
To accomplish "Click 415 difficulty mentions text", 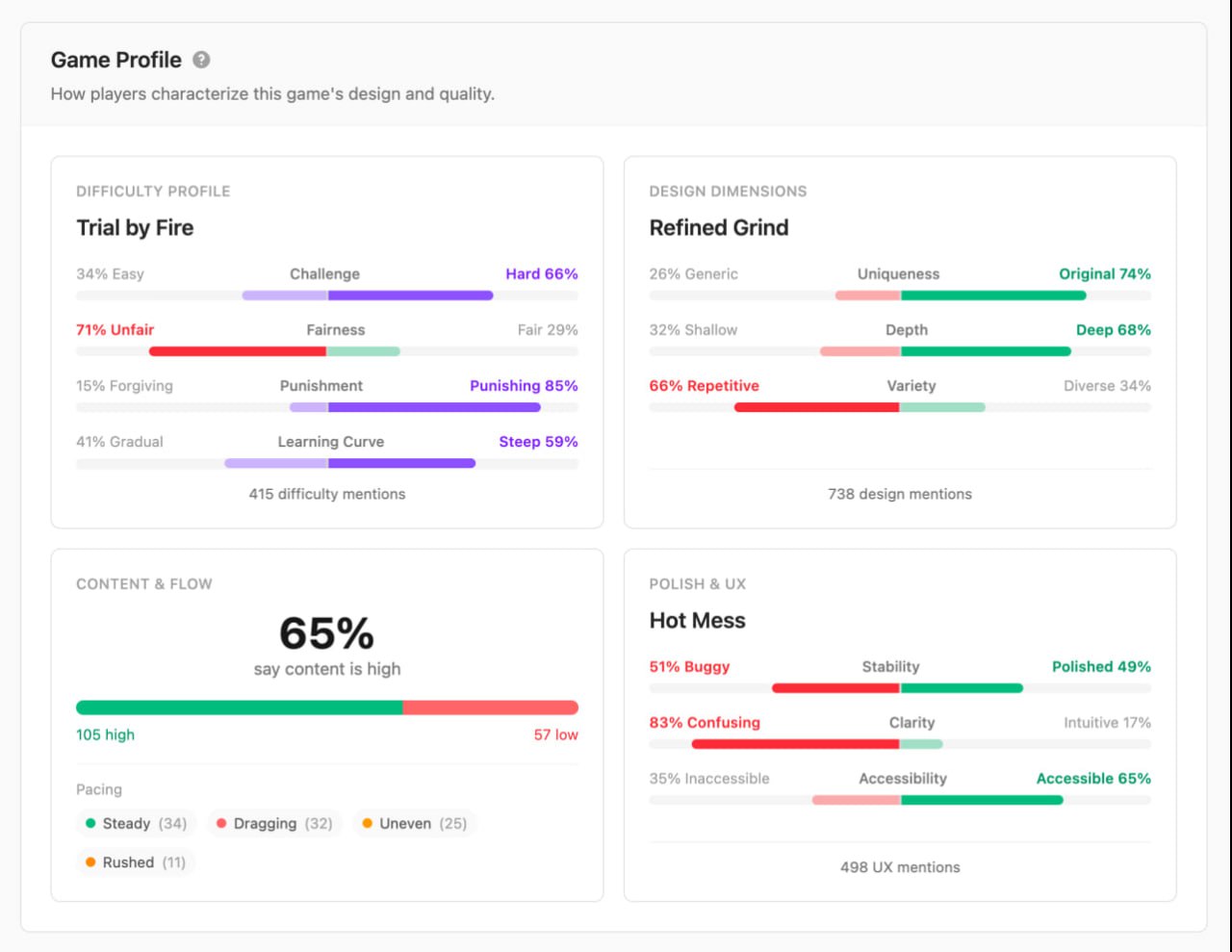I will click(x=327, y=494).
